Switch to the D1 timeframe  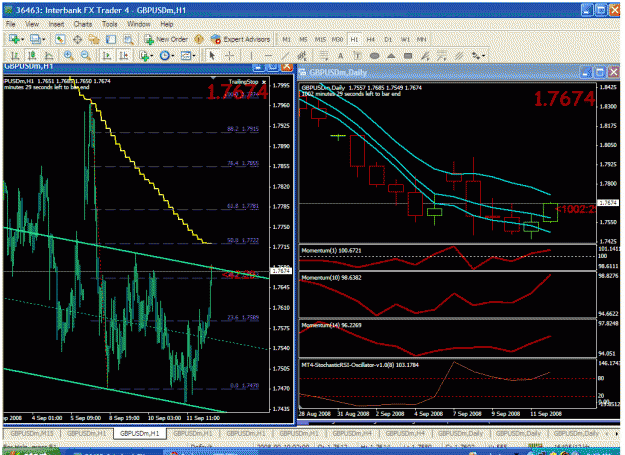click(x=388, y=39)
